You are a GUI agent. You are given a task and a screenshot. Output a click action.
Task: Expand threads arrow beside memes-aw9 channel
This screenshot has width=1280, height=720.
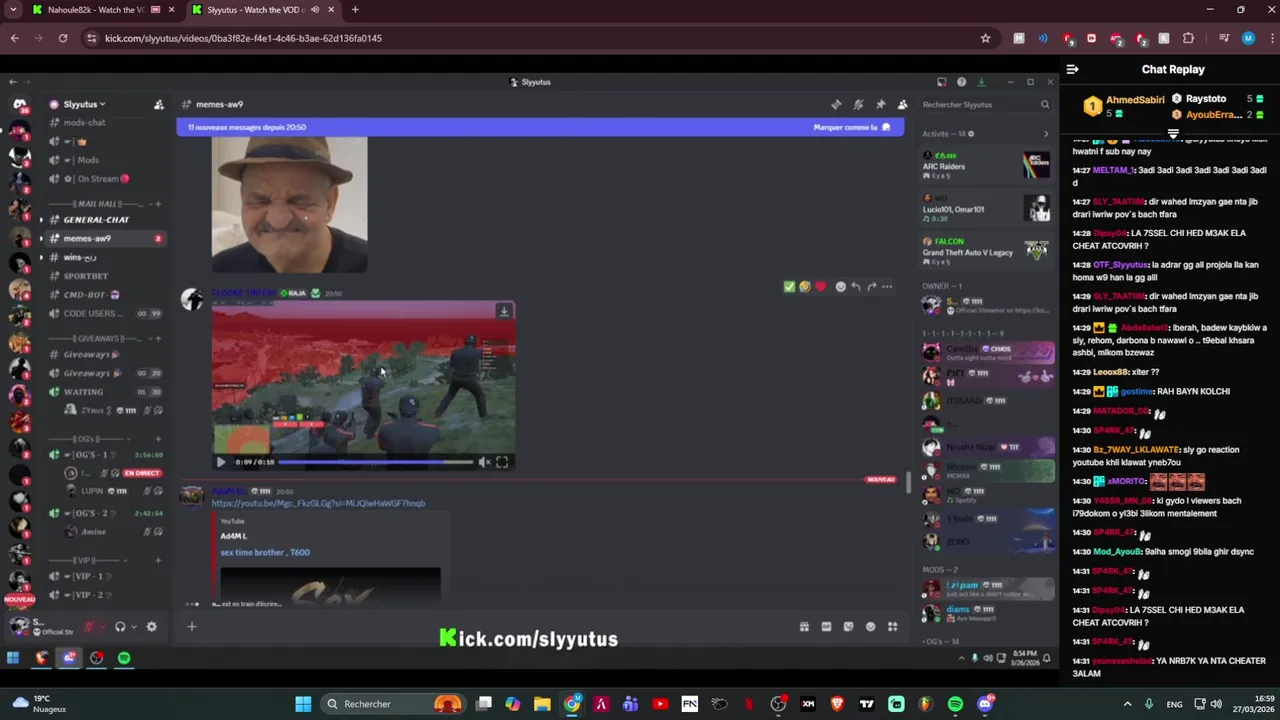[x=41, y=239]
